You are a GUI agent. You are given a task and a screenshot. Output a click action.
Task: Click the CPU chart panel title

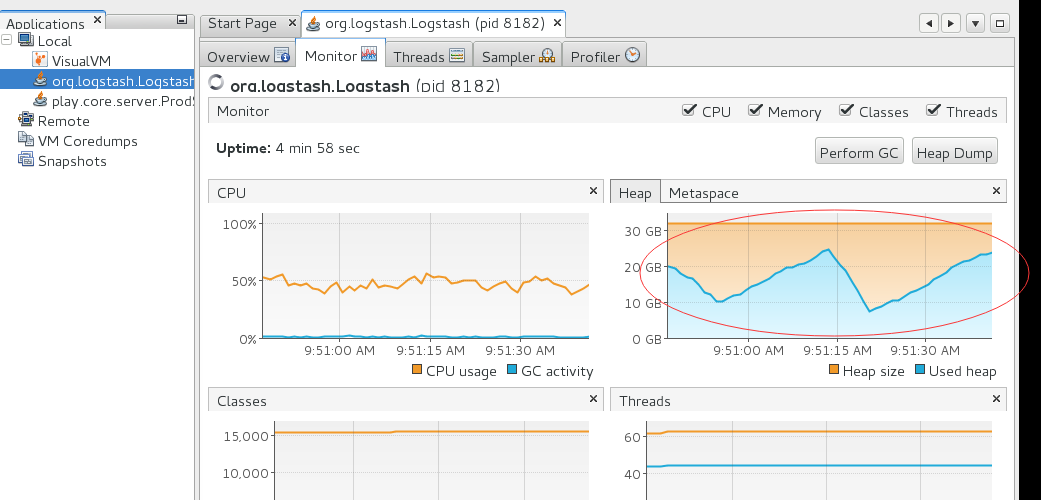tap(232, 193)
